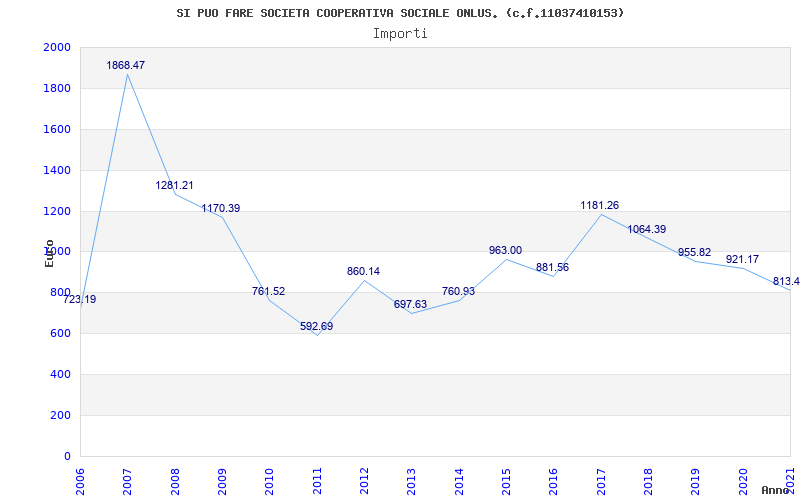Viewport: 800px width, 500px height.
Task: Select the 1064.39 value label
Action: (646, 230)
